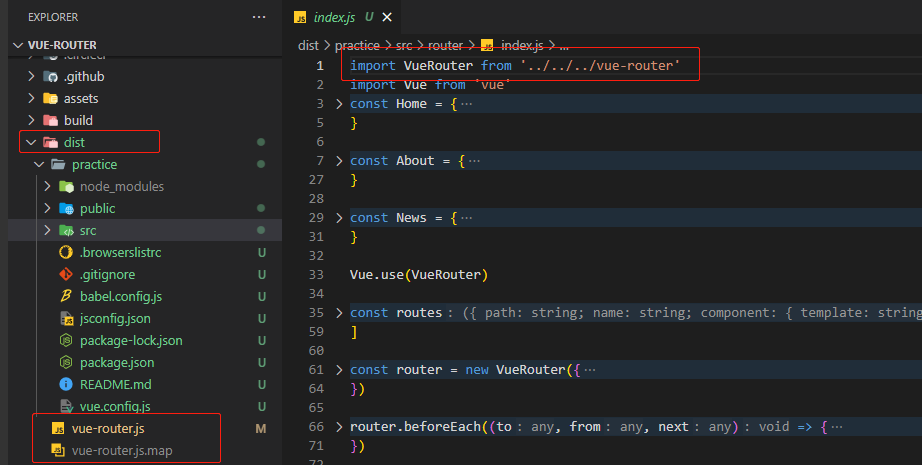Expand the router.beforeEach fold on line 66
Viewport: 922px width, 465px height.
pyautogui.click(x=340, y=427)
